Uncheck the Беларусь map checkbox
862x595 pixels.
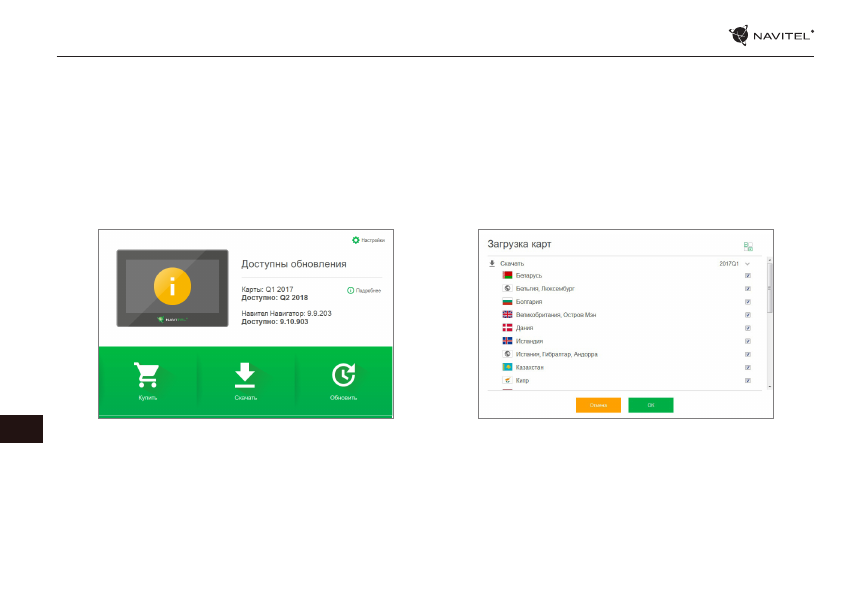(748, 275)
